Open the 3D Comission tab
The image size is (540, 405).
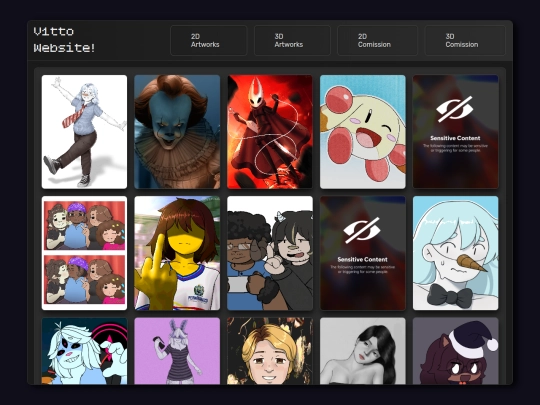465,40
